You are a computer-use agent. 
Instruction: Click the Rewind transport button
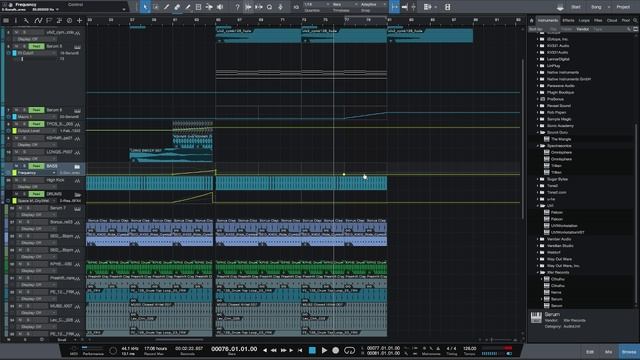click(x=273, y=350)
